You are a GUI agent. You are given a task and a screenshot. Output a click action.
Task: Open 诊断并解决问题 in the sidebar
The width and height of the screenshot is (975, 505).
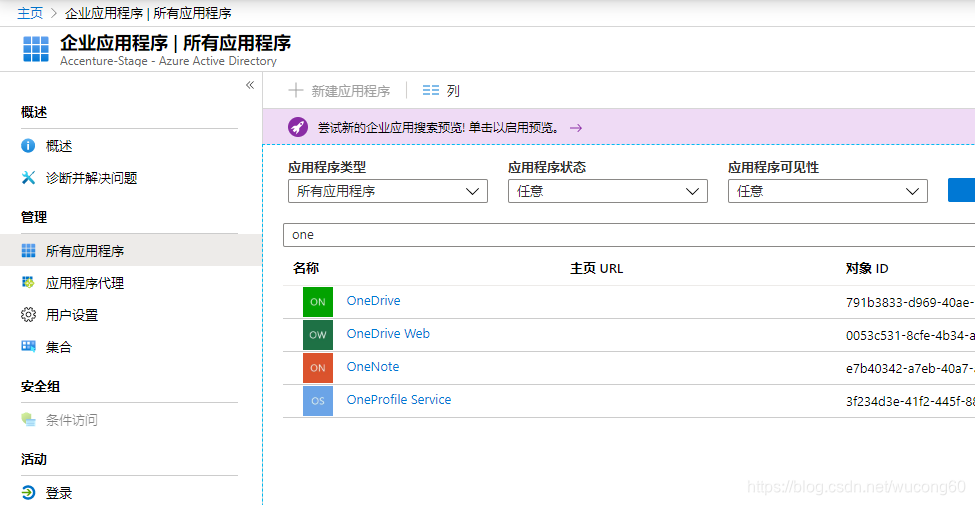click(91, 178)
